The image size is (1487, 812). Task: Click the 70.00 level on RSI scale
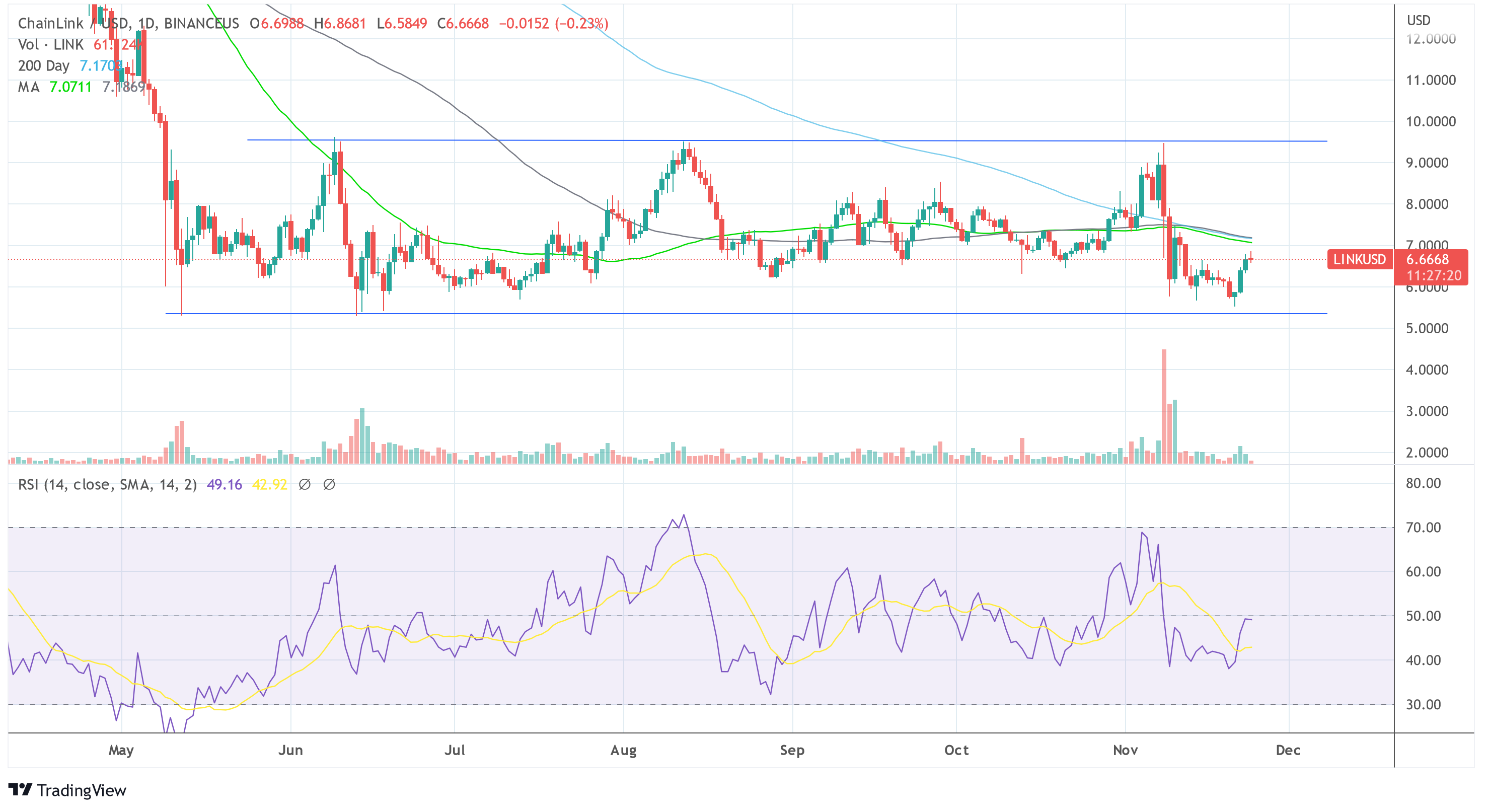point(1423,528)
